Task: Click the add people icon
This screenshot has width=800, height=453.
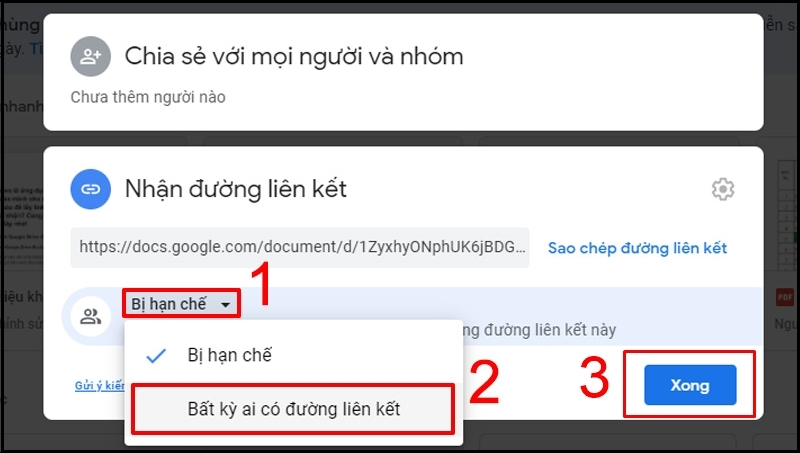Action: [90, 56]
